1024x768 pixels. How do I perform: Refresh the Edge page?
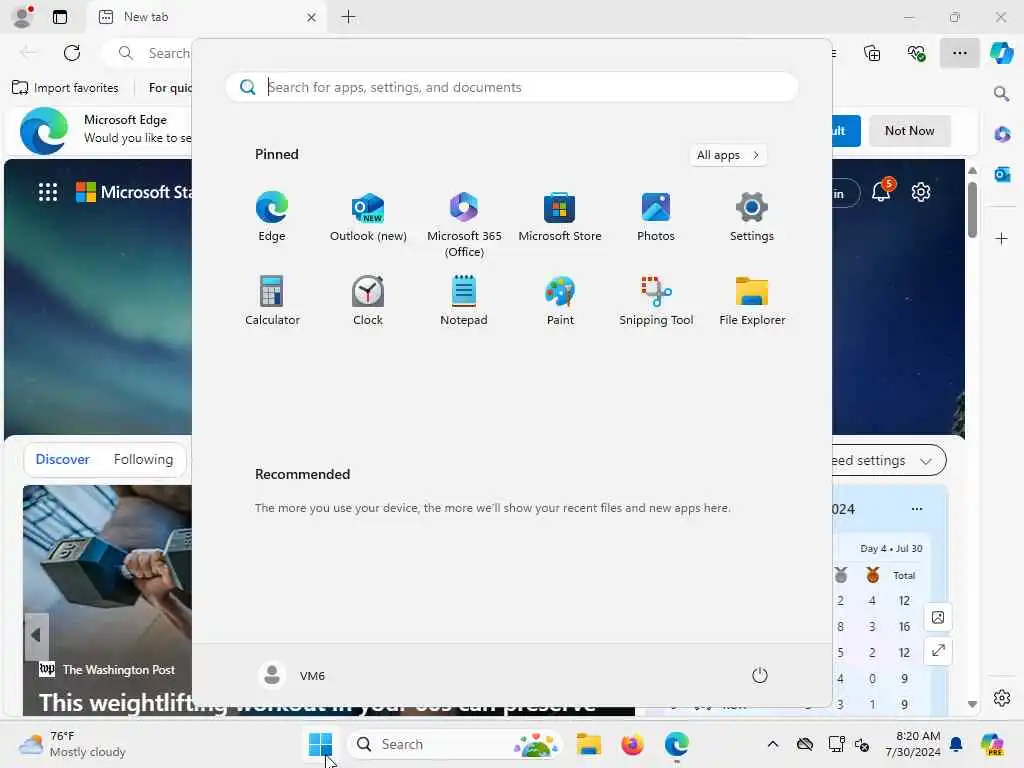72,53
